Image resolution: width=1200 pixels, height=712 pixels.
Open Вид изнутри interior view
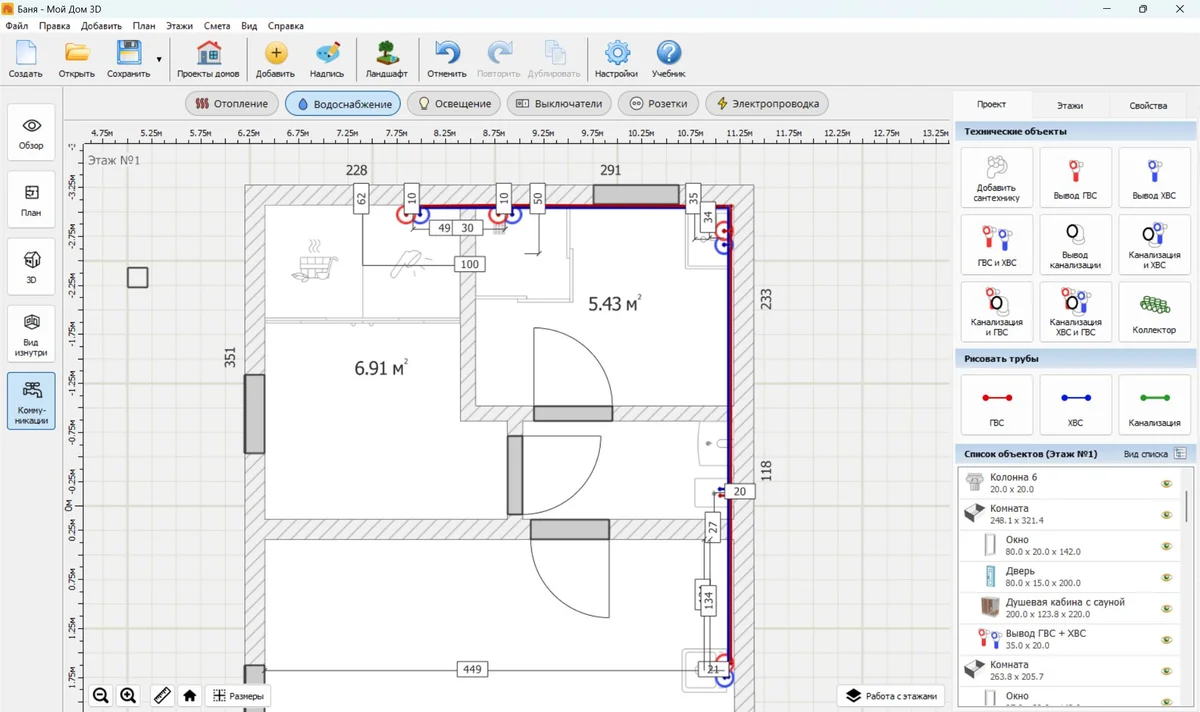31,333
